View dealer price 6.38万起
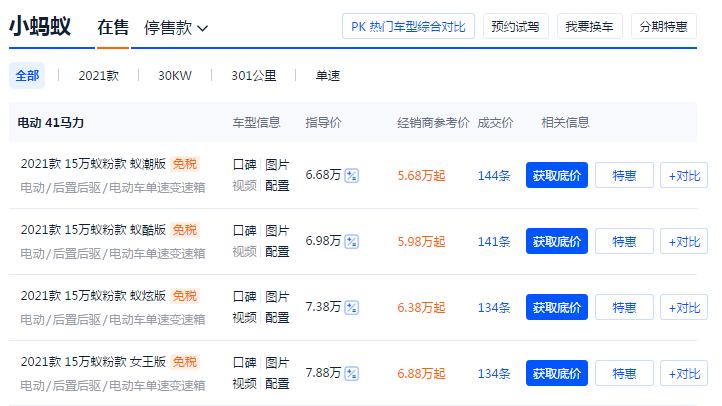The image size is (722, 406). coord(421,307)
